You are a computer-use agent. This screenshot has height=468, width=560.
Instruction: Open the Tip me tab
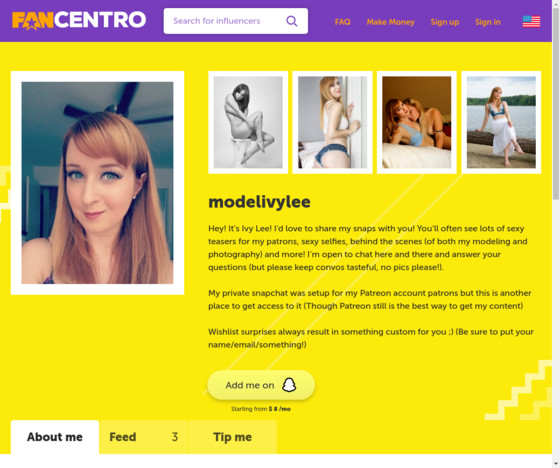tap(232, 437)
